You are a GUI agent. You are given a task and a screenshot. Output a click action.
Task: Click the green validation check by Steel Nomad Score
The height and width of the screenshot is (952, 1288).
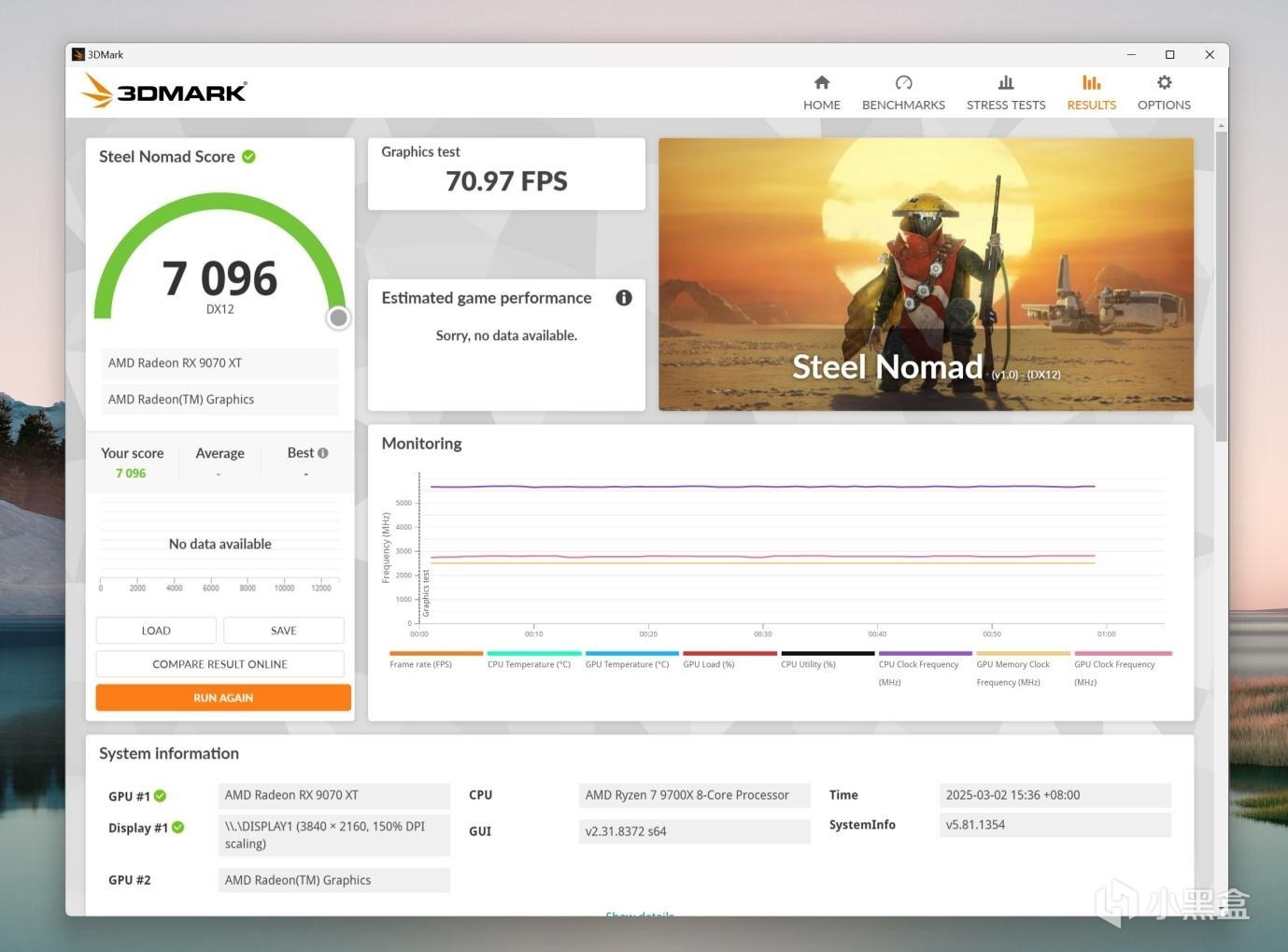tap(248, 156)
